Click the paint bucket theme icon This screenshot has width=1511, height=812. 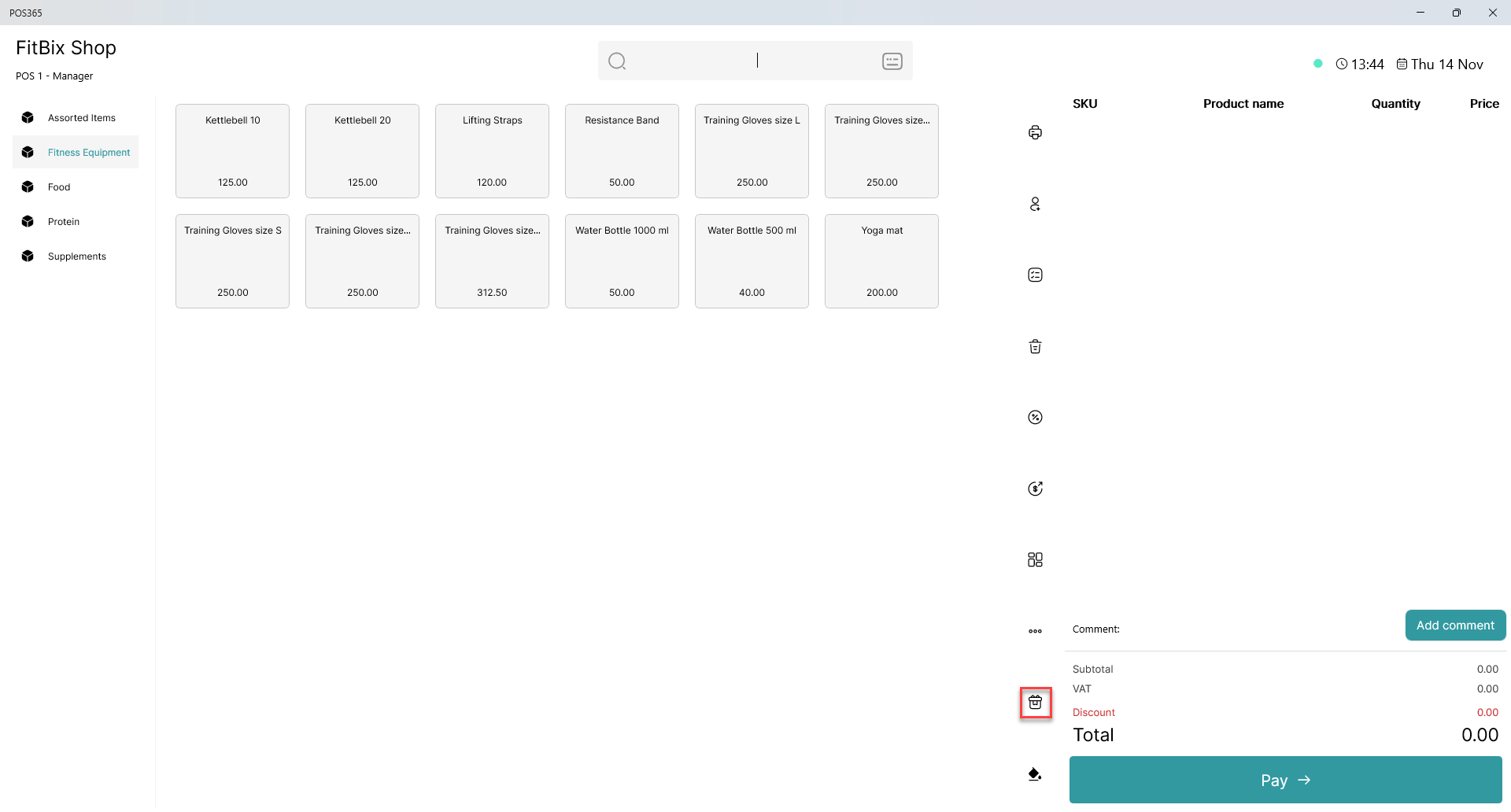(1035, 774)
